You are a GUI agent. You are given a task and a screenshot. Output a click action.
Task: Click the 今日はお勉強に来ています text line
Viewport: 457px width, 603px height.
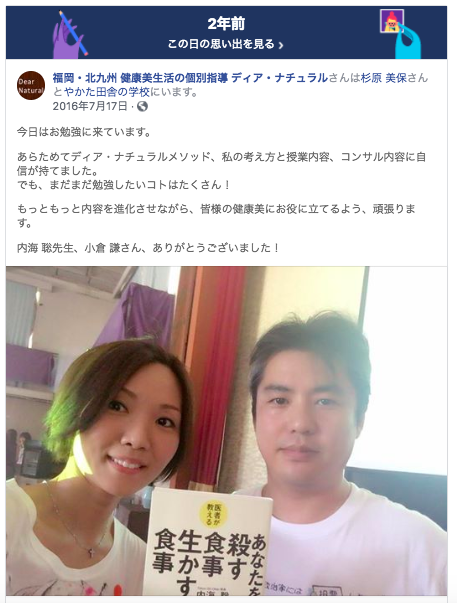pos(84,132)
